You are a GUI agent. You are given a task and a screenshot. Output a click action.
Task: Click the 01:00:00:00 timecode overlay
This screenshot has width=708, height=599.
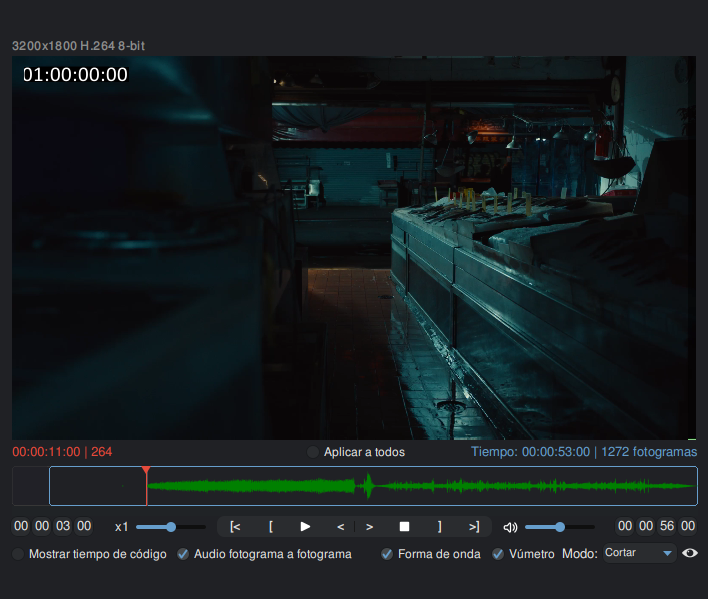[x=76, y=74]
